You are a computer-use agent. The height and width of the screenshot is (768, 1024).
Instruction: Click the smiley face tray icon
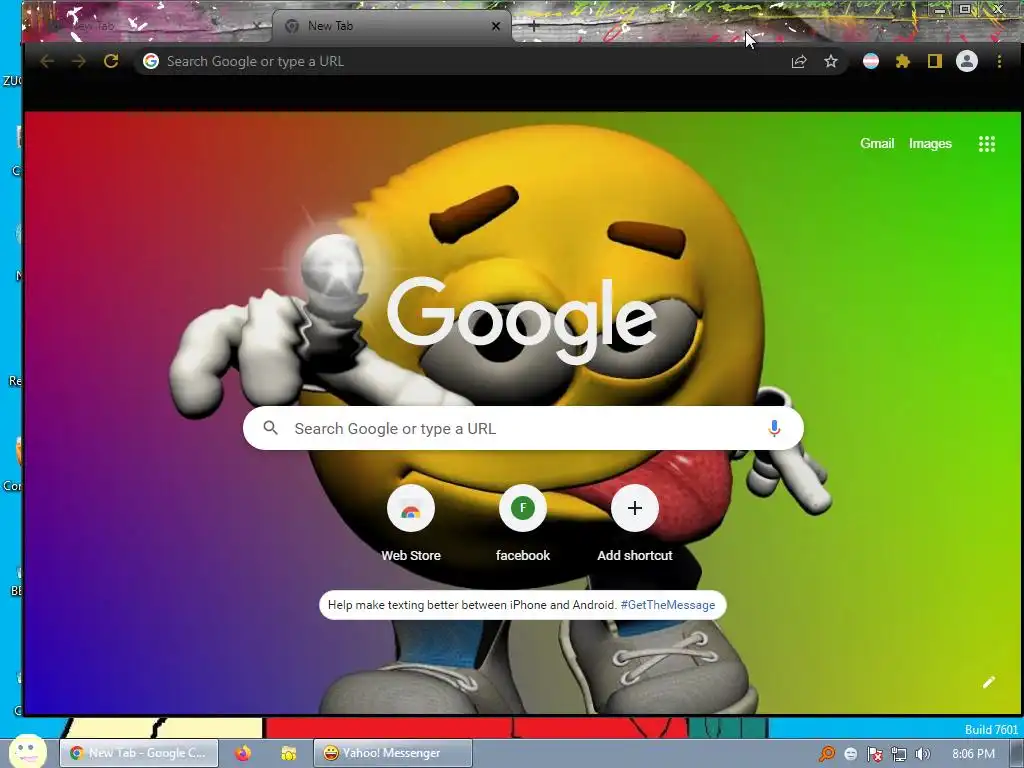pyautogui.click(x=850, y=754)
